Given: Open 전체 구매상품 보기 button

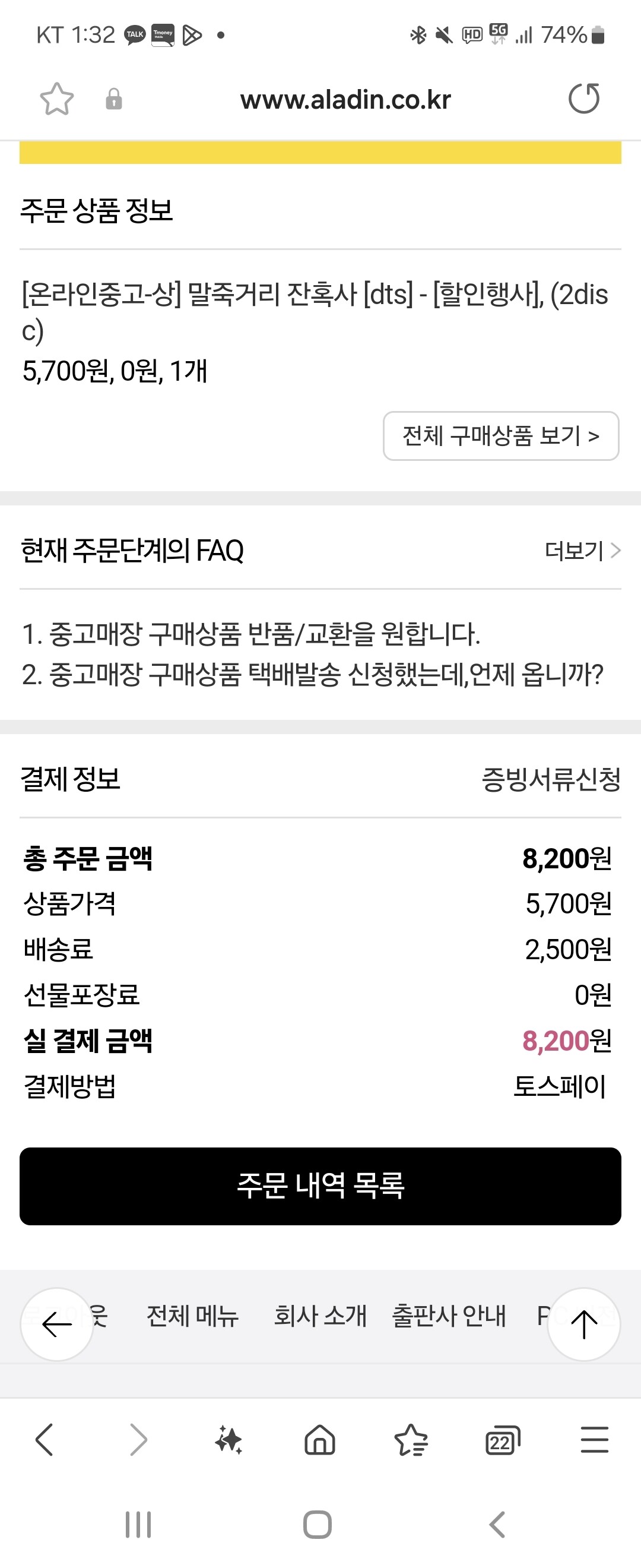Looking at the screenshot, I should [501, 436].
